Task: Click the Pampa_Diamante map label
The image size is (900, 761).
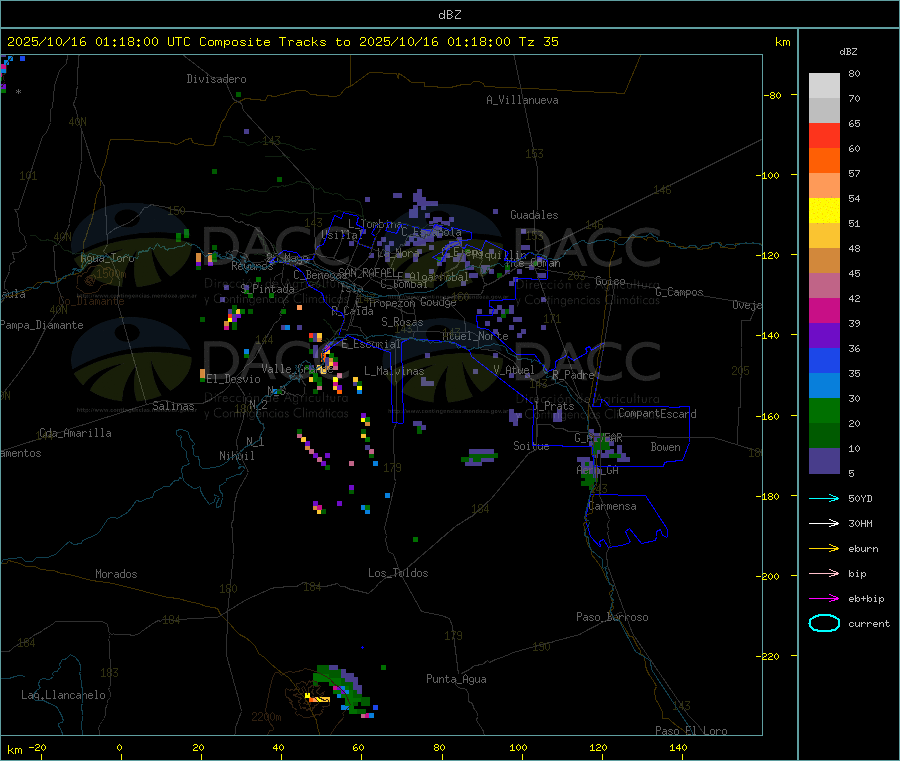Action: point(41,325)
